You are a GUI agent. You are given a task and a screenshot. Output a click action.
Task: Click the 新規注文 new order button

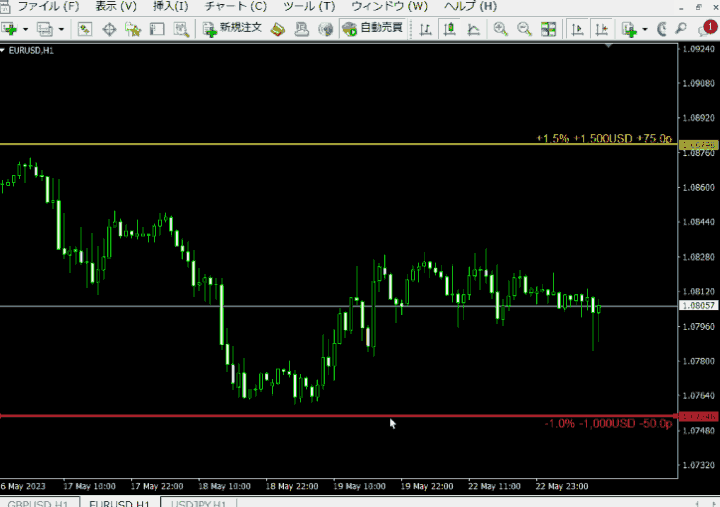[x=232, y=28]
